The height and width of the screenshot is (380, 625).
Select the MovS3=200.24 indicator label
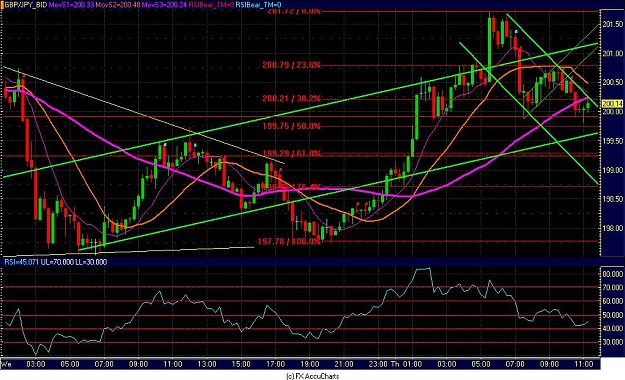click(163, 5)
